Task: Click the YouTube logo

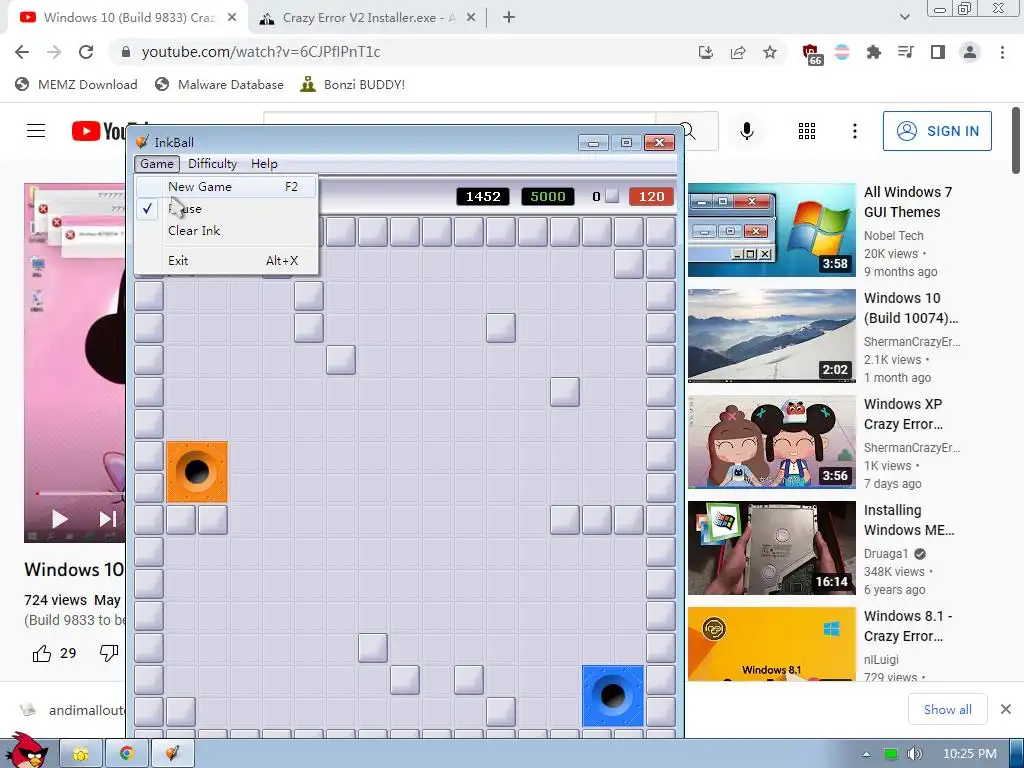Action: coord(99,131)
